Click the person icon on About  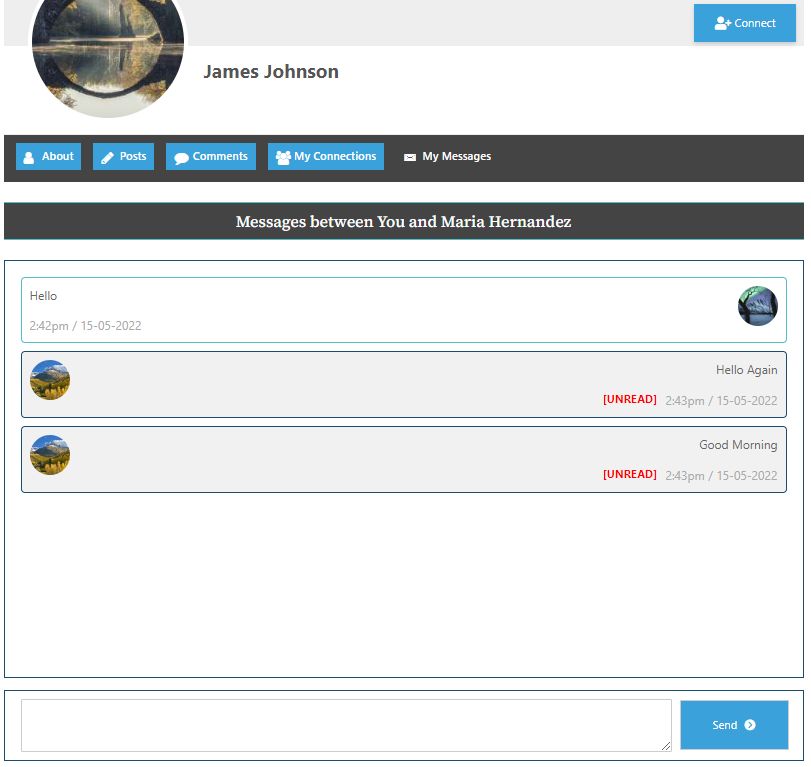(29, 158)
